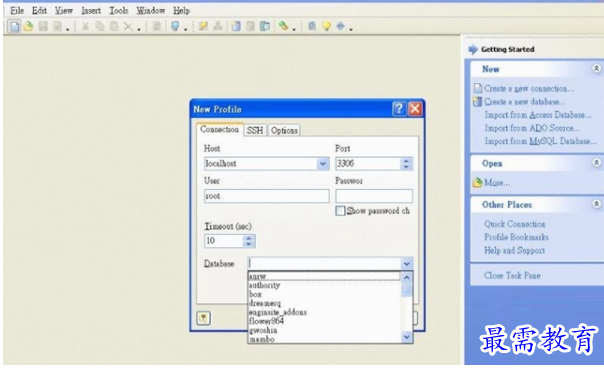Click the light bulb tips toolbar icon
604x371 pixels.
tap(327, 26)
